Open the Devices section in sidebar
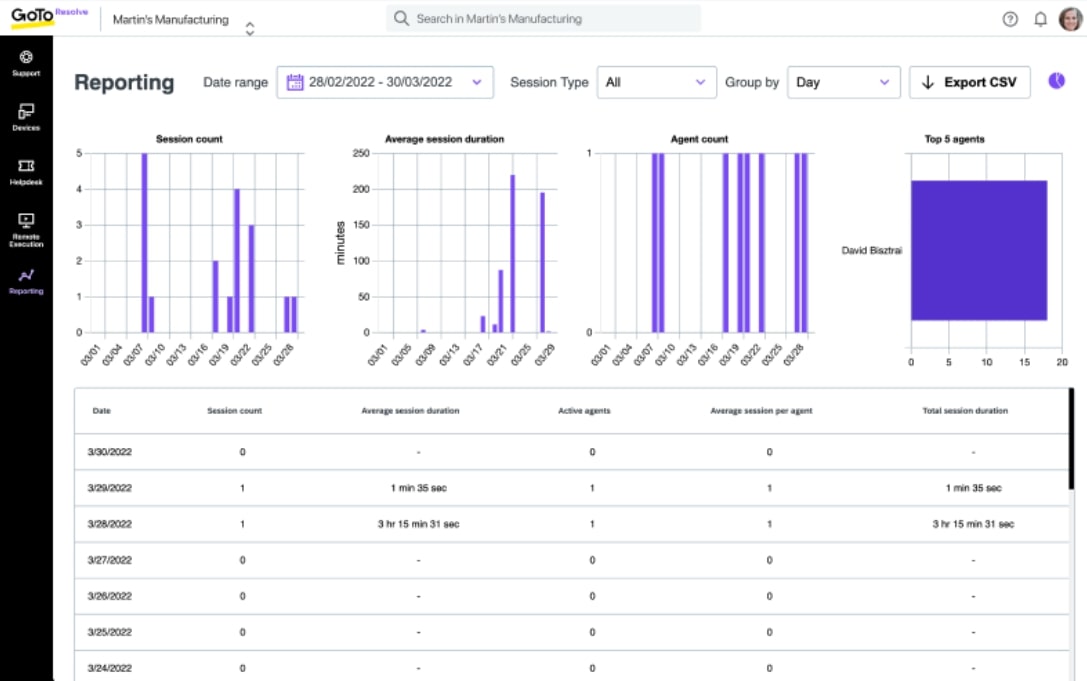Image resolution: width=1087 pixels, height=681 pixels. (26, 116)
